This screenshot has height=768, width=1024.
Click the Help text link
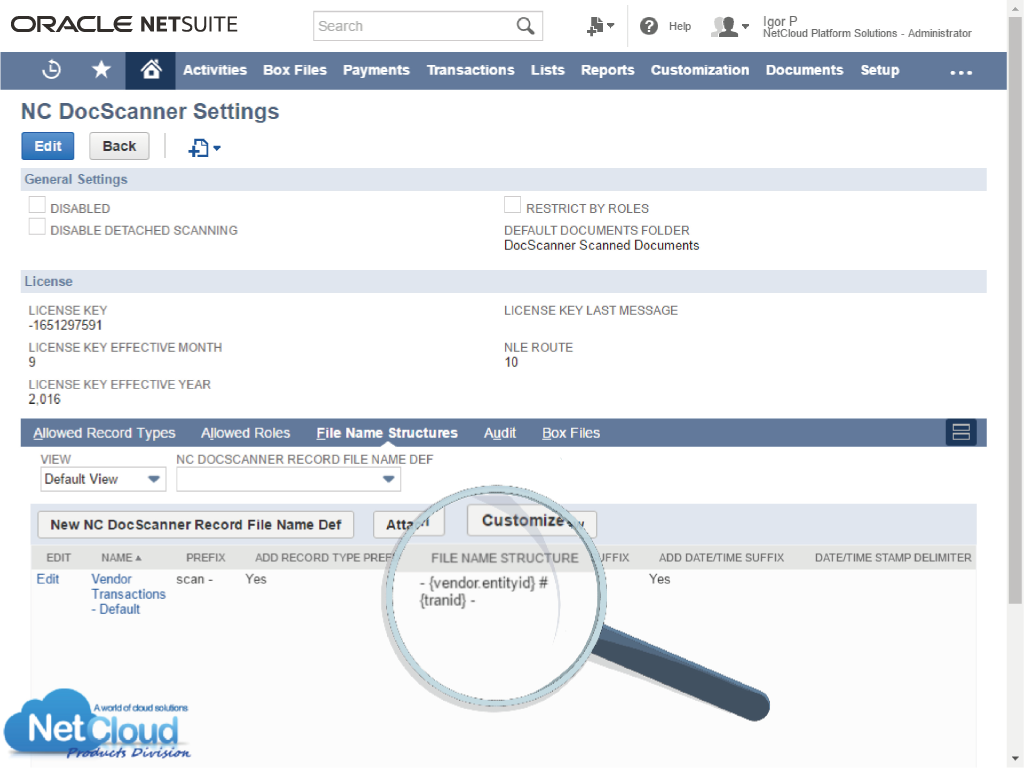680,26
